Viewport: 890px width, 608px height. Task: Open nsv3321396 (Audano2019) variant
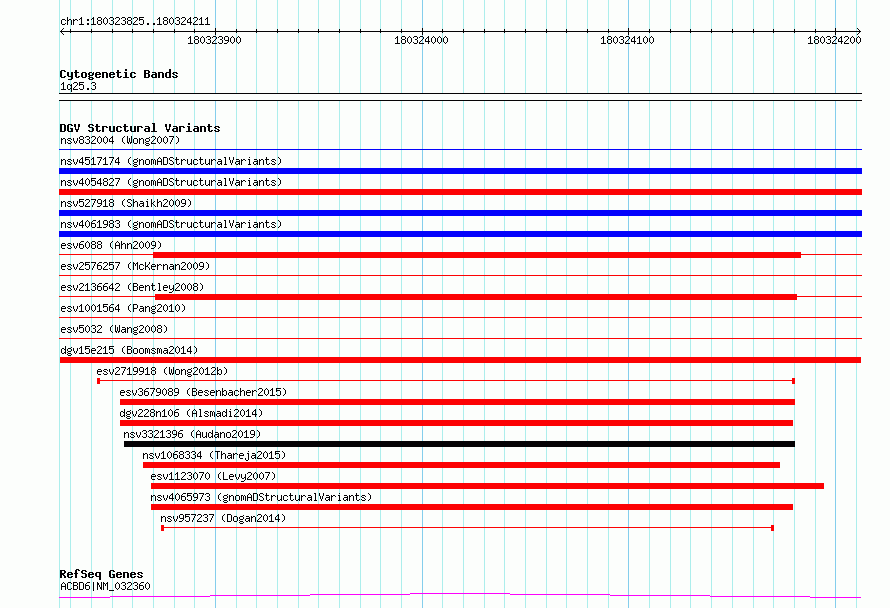[192, 434]
